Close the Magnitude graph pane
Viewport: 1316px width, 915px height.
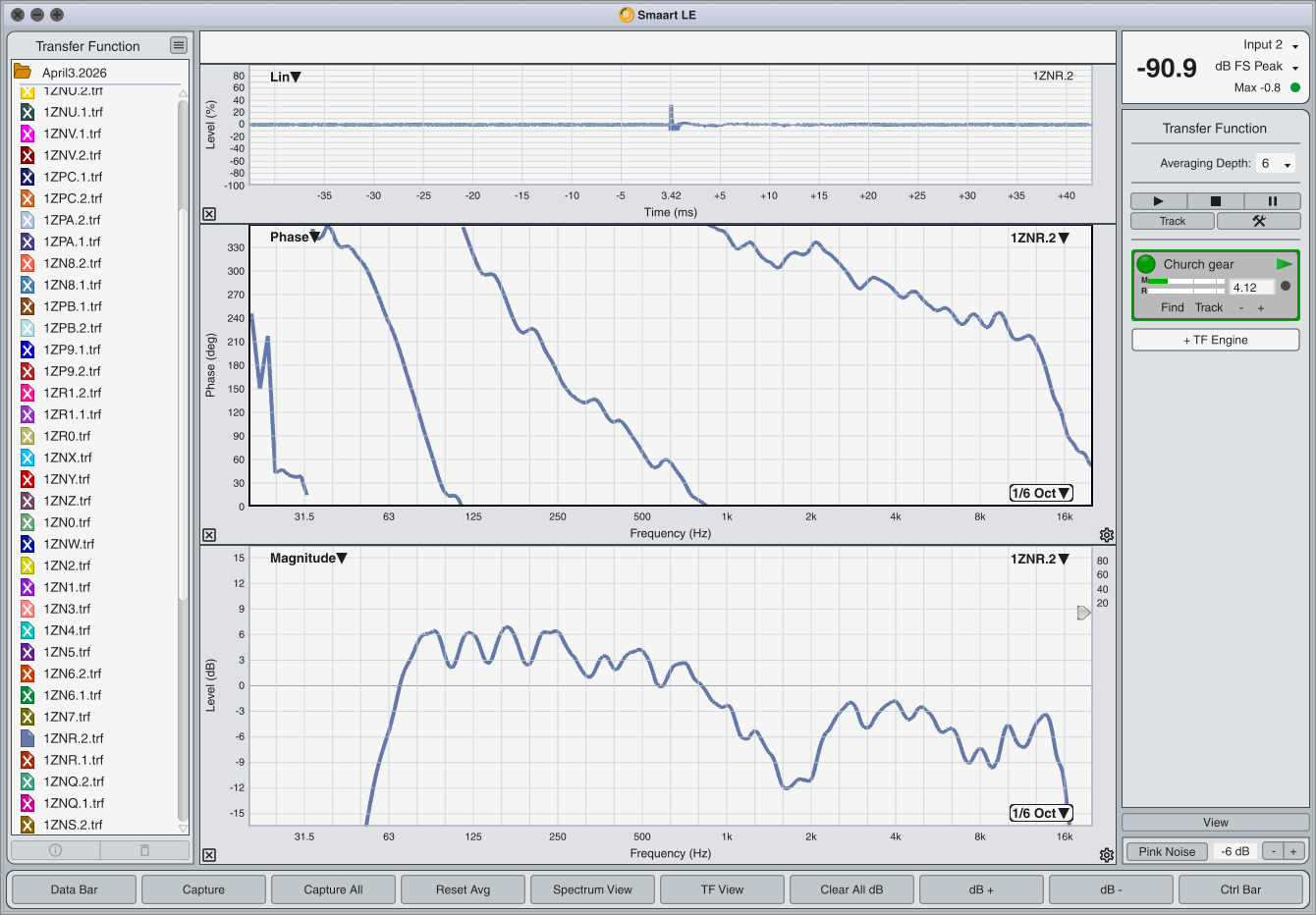(x=209, y=855)
